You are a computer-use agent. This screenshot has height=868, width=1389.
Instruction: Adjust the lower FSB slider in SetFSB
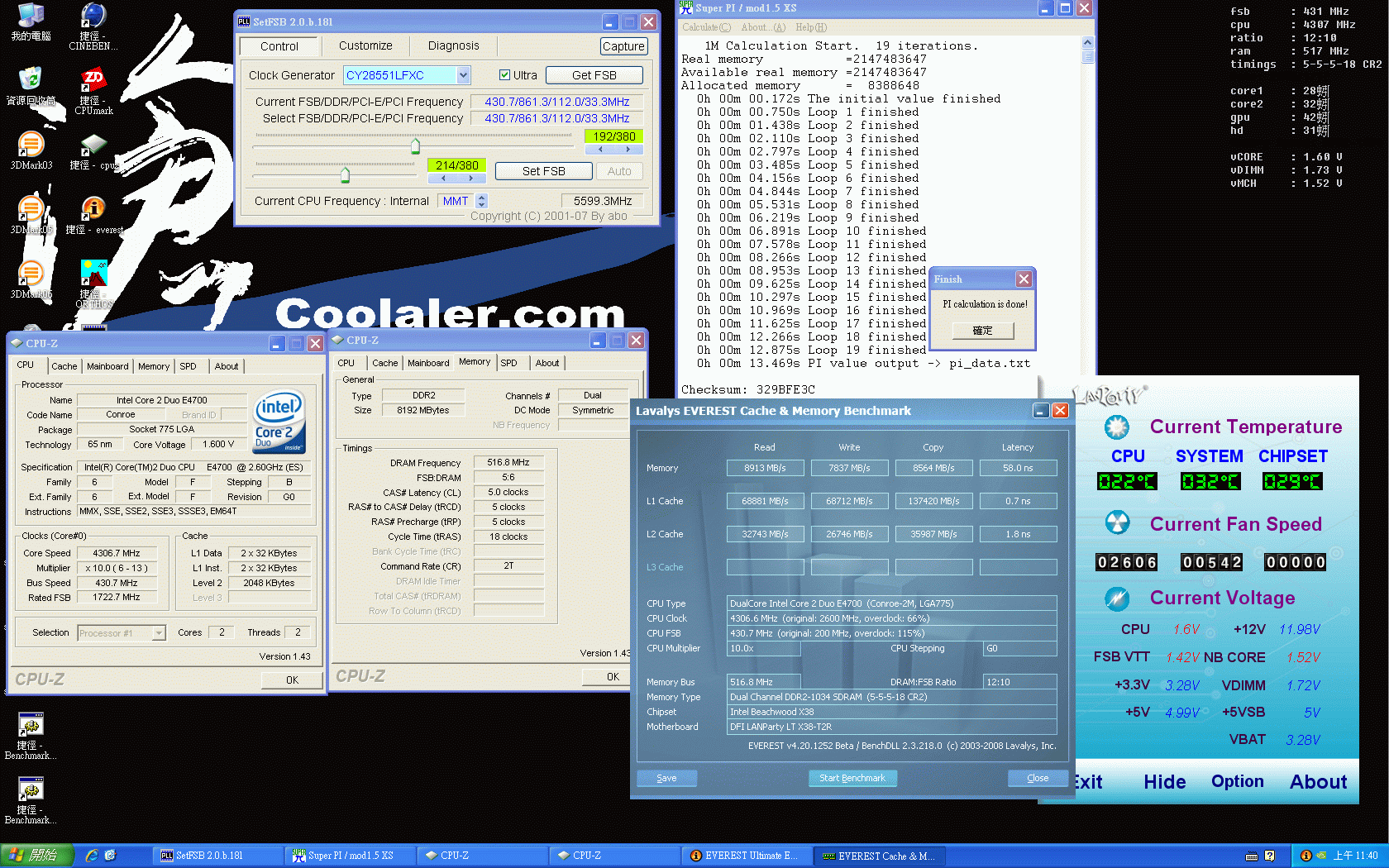coord(346,174)
